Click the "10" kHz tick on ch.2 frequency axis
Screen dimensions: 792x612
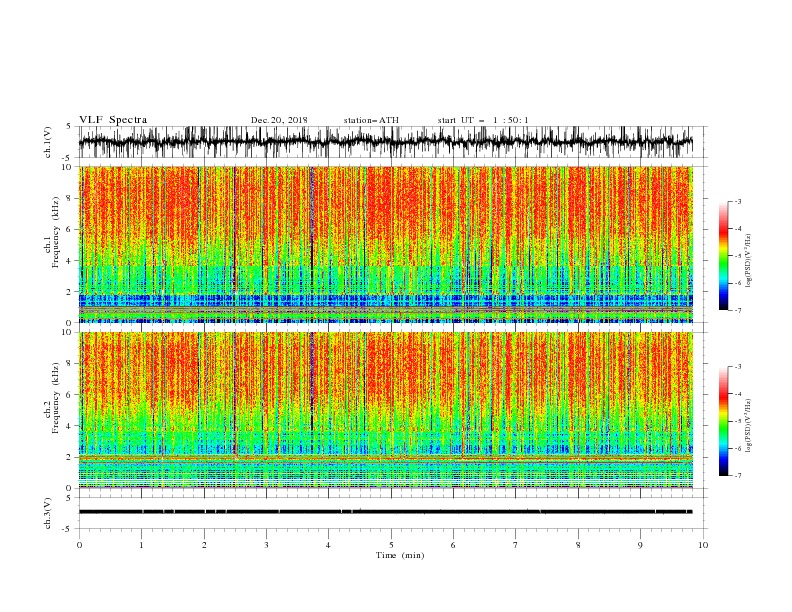67,332
